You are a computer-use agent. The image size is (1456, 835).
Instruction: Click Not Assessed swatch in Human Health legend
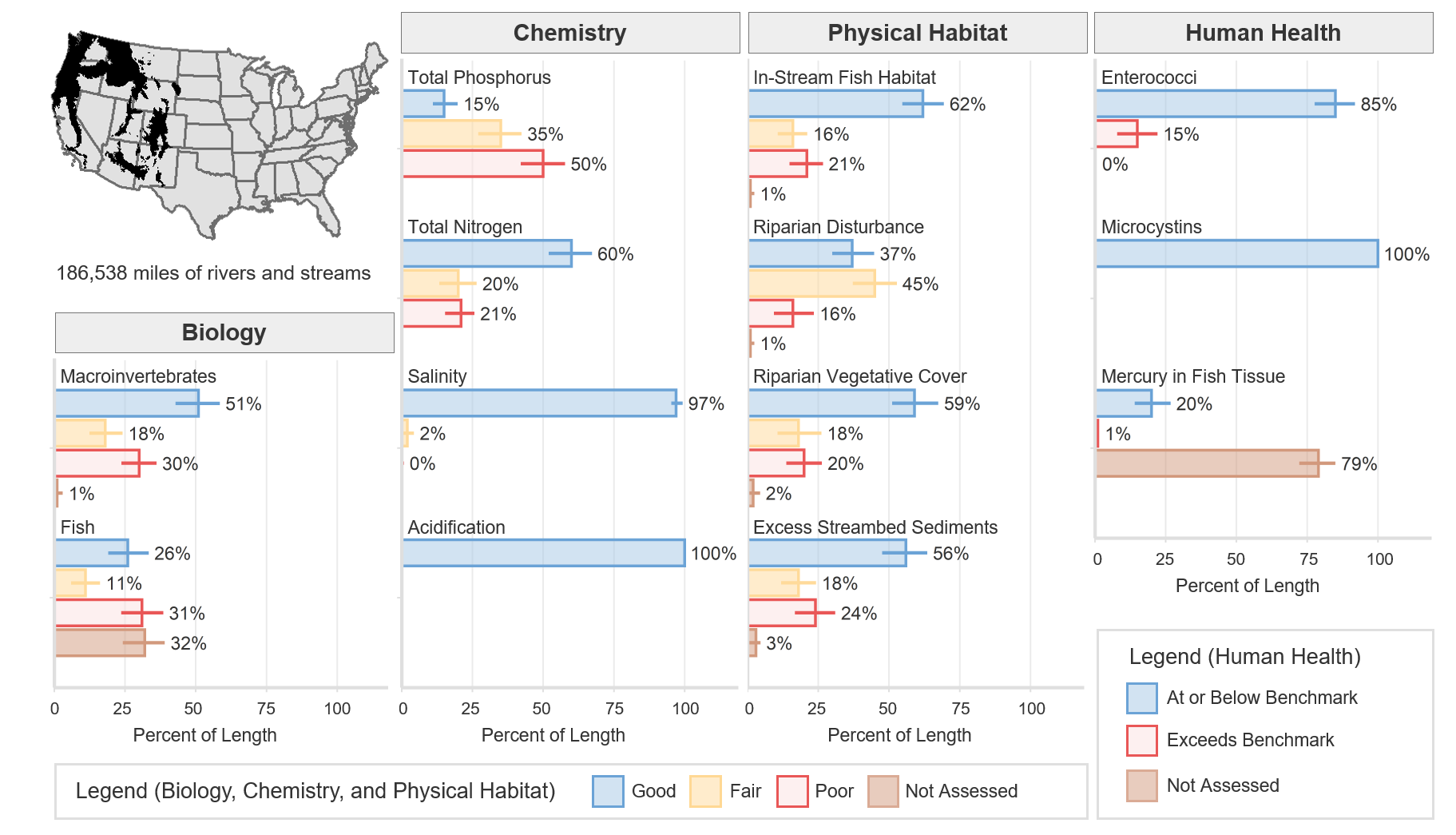(x=1141, y=785)
